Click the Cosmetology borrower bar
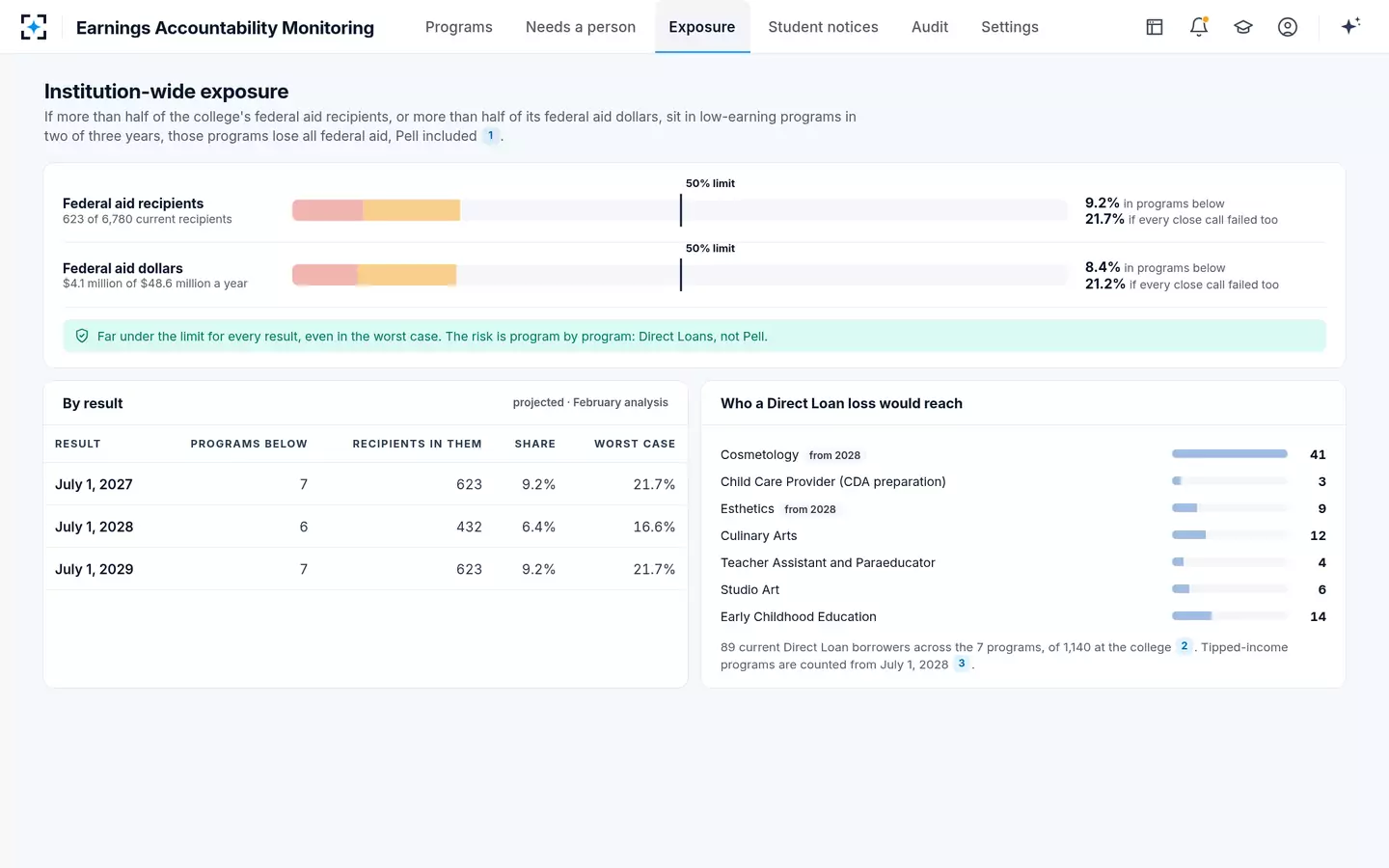The width and height of the screenshot is (1389, 868). [x=1230, y=454]
